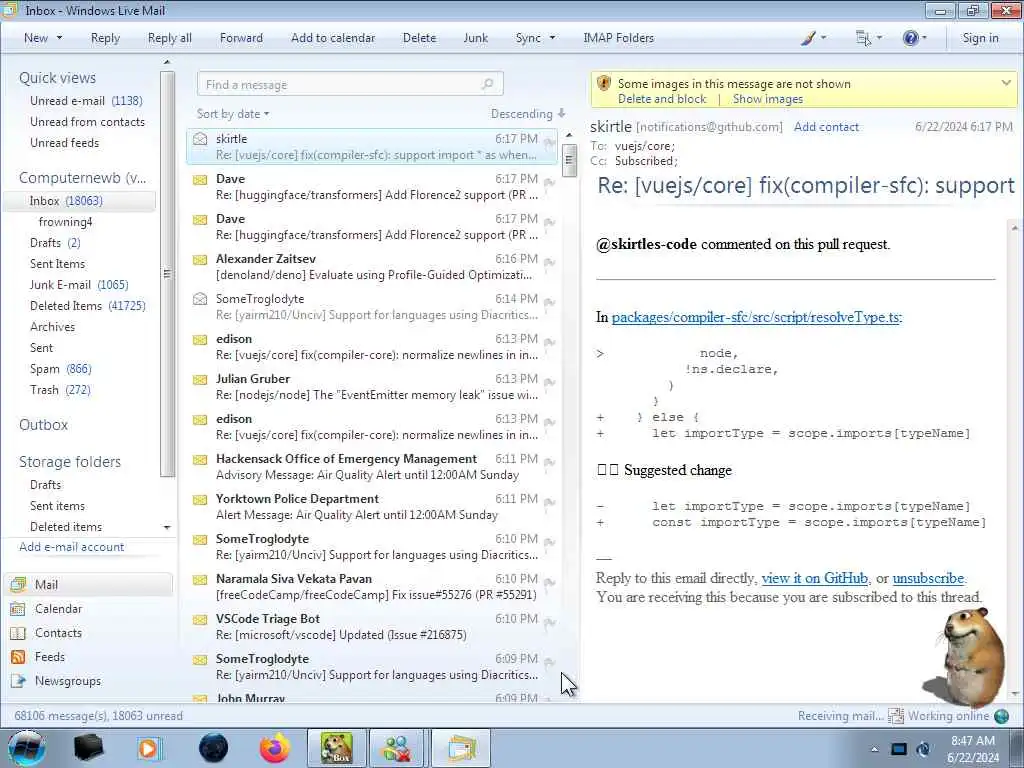Screen dimensions: 1024x768
Task: Open the resolveType.ts file path link
Action: coord(756,317)
